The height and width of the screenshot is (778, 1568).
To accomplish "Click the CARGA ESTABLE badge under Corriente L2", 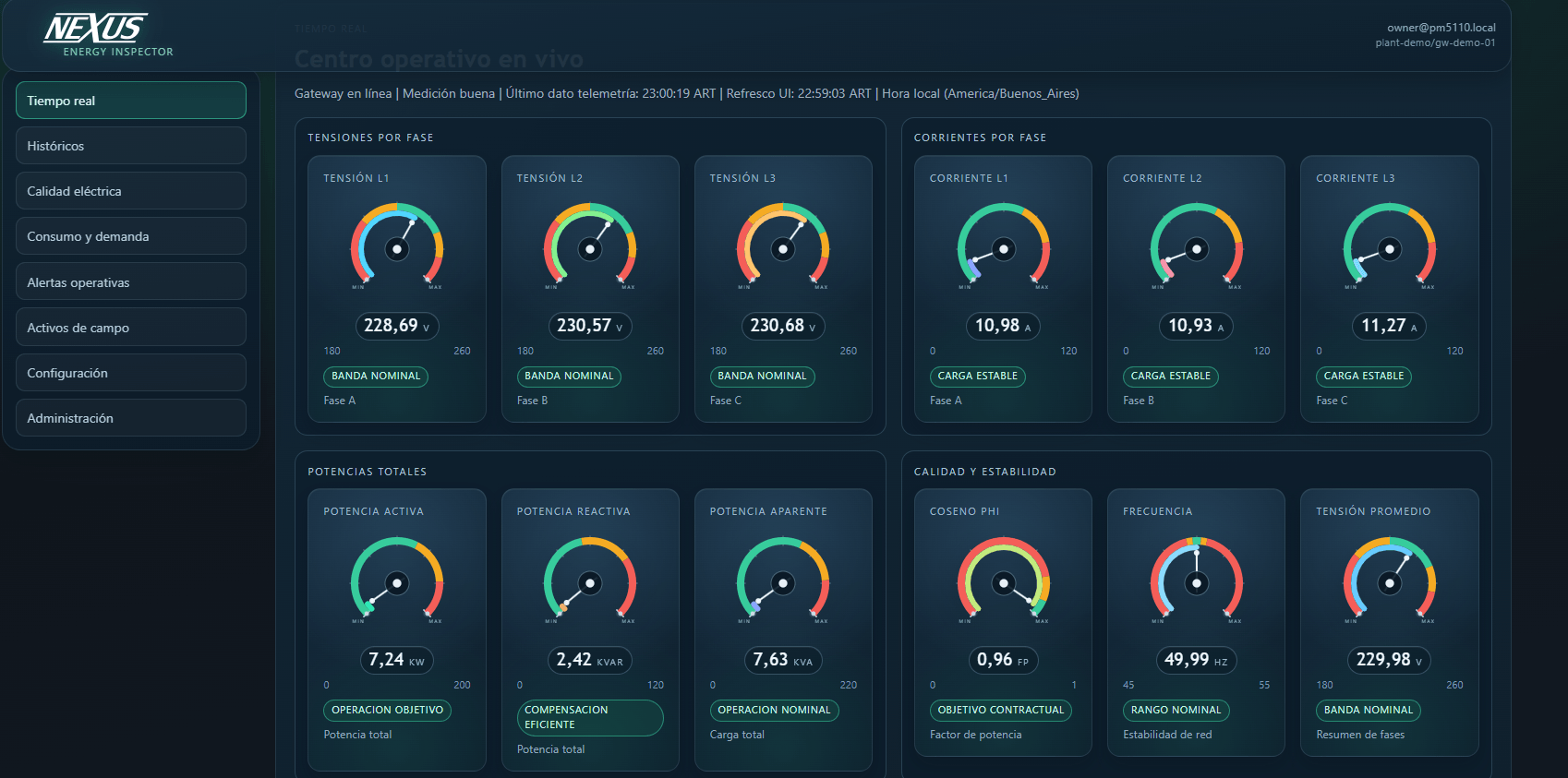I will point(1171,377).
